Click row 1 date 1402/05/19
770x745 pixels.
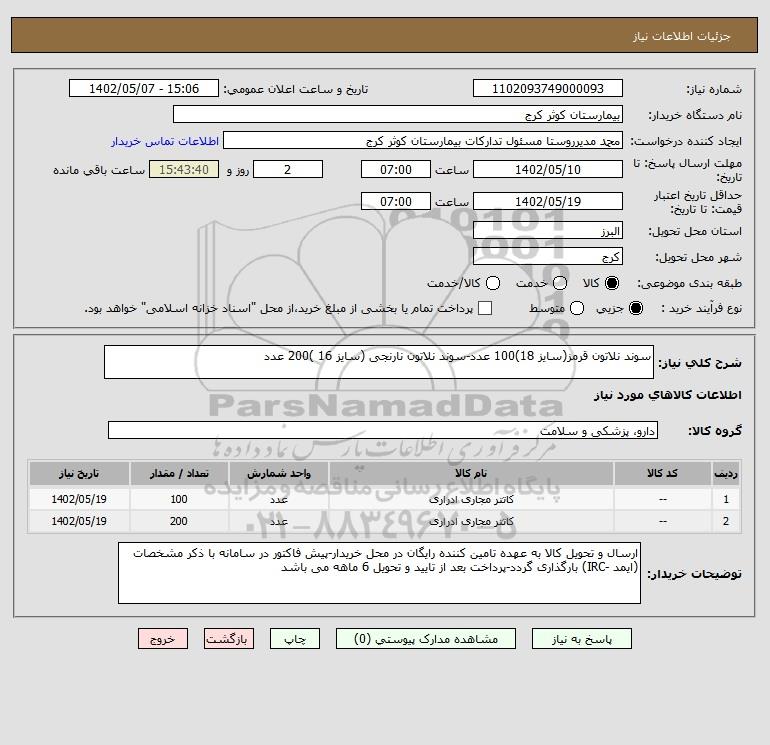pos(79,499)
